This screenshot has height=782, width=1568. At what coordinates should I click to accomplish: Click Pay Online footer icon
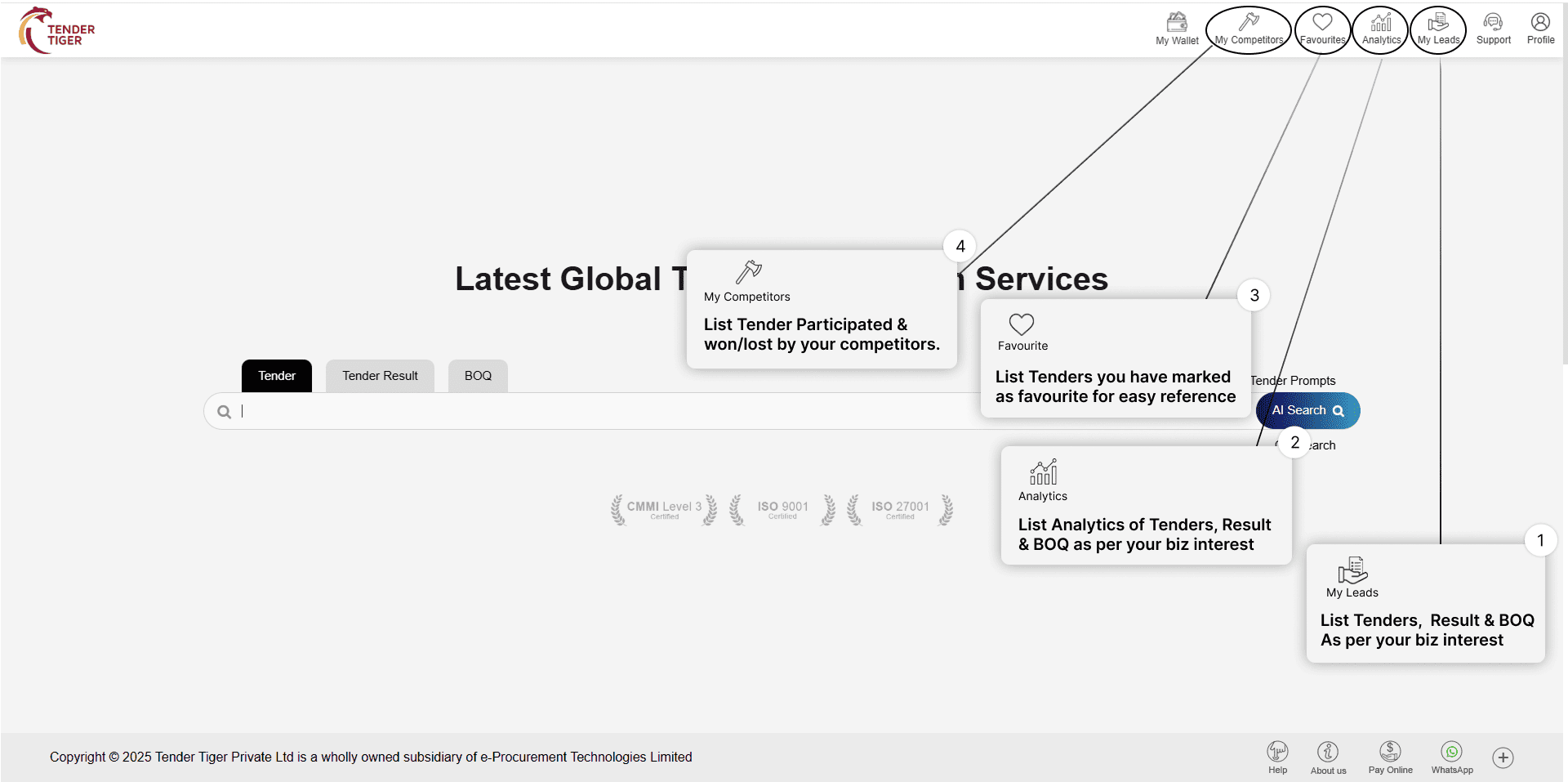pyautogui.click(x=1390, y=757)
